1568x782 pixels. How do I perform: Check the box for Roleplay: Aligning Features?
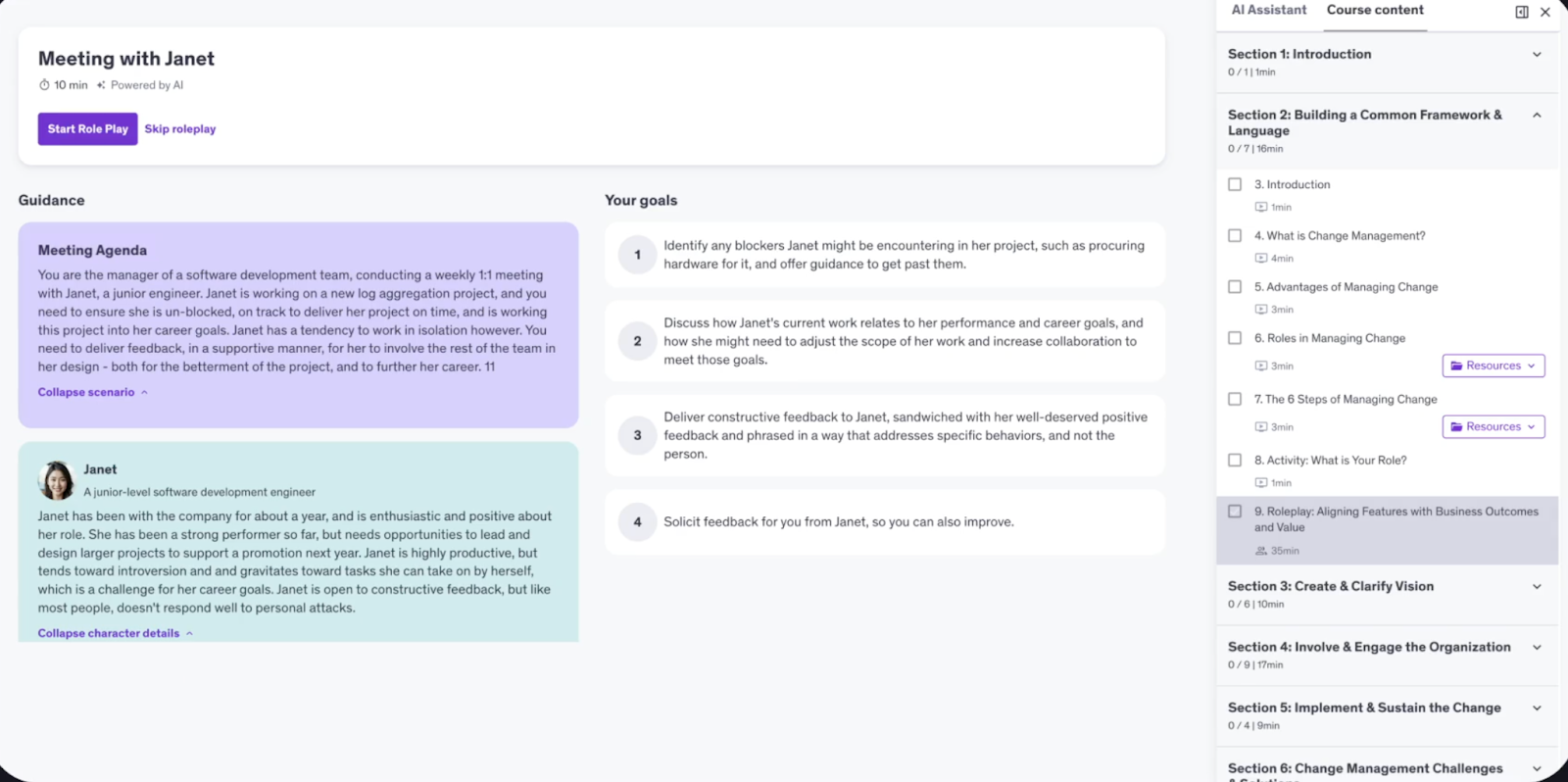click(x=1234, y=511)
